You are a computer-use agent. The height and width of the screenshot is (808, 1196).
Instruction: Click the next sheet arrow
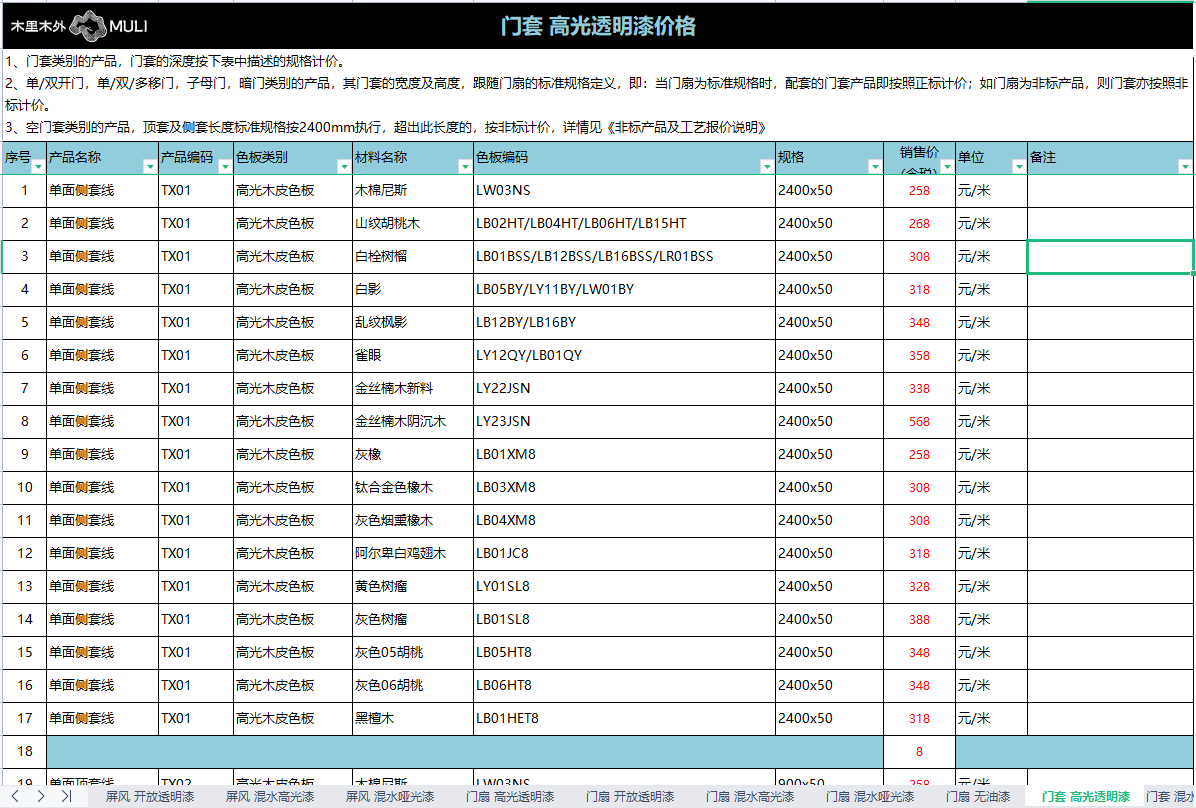pyautogui.click(x=40, y=796)
